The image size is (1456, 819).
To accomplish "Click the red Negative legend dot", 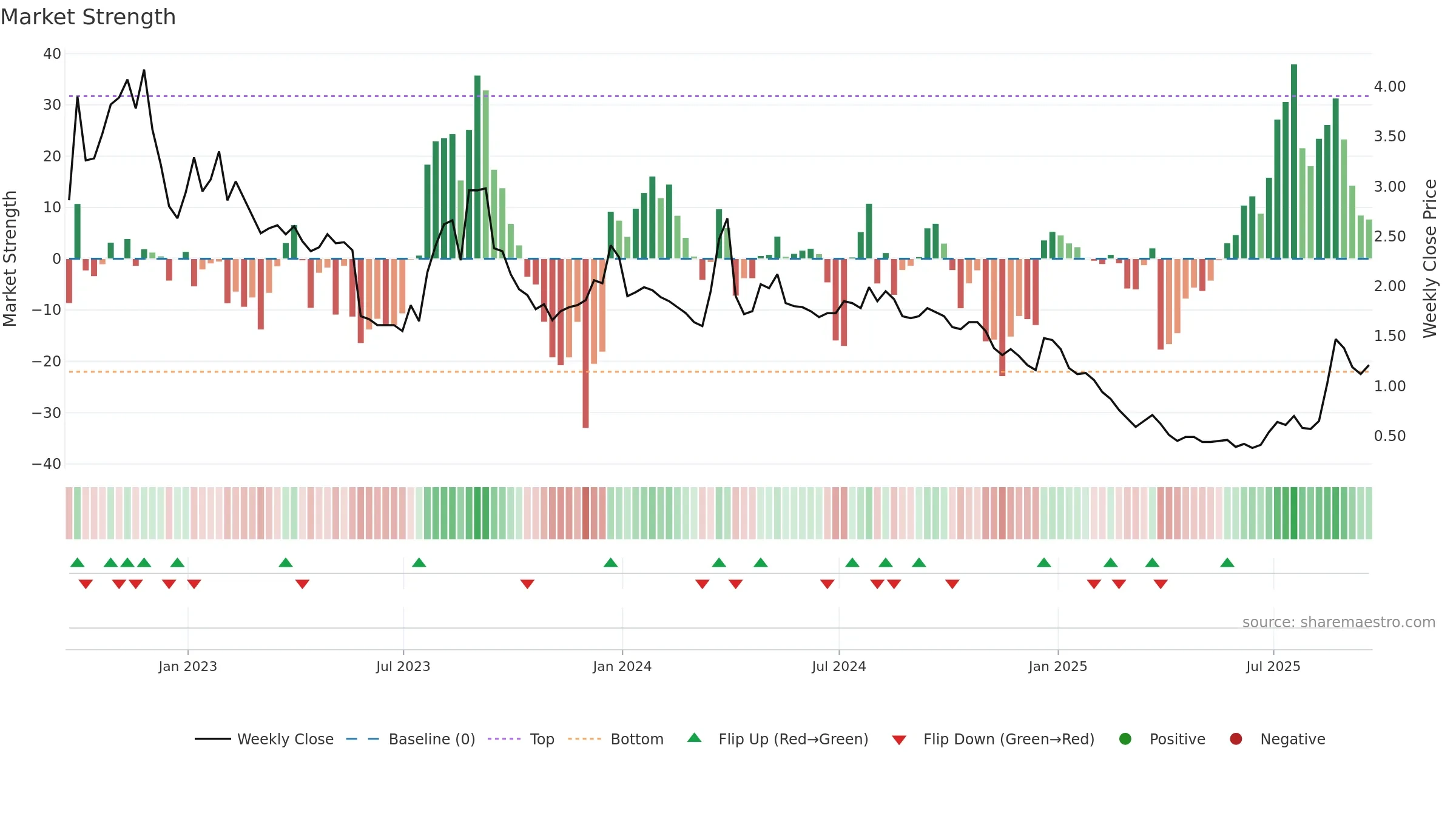I will 1236,739.
